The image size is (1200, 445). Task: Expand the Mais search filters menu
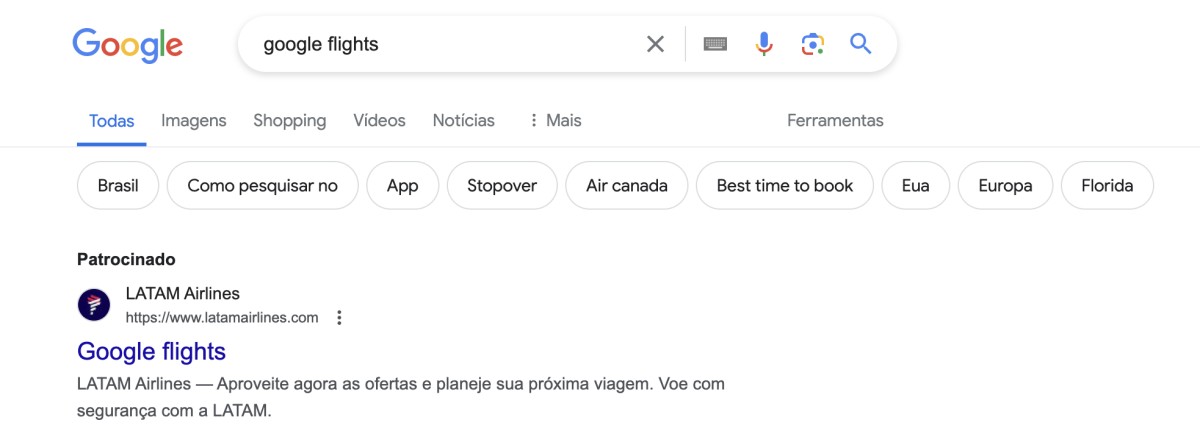click(555, 121)
